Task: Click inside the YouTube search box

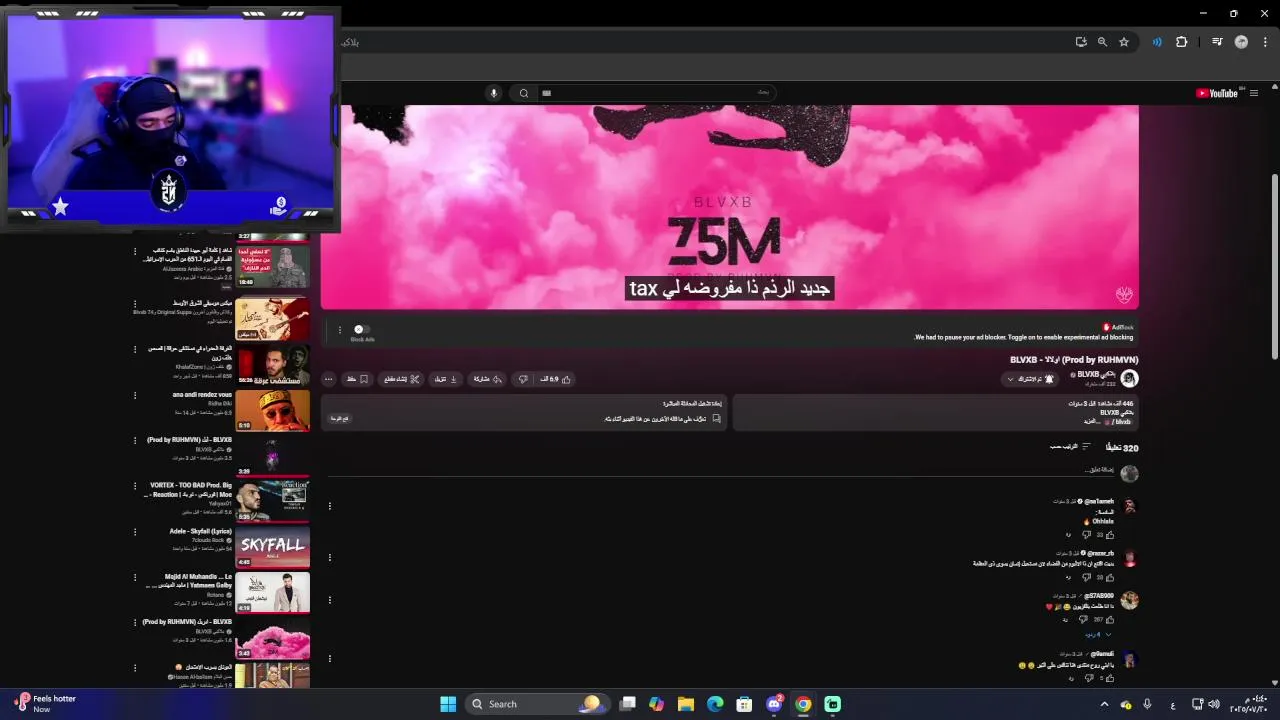Action: click(x=655, y=93)
